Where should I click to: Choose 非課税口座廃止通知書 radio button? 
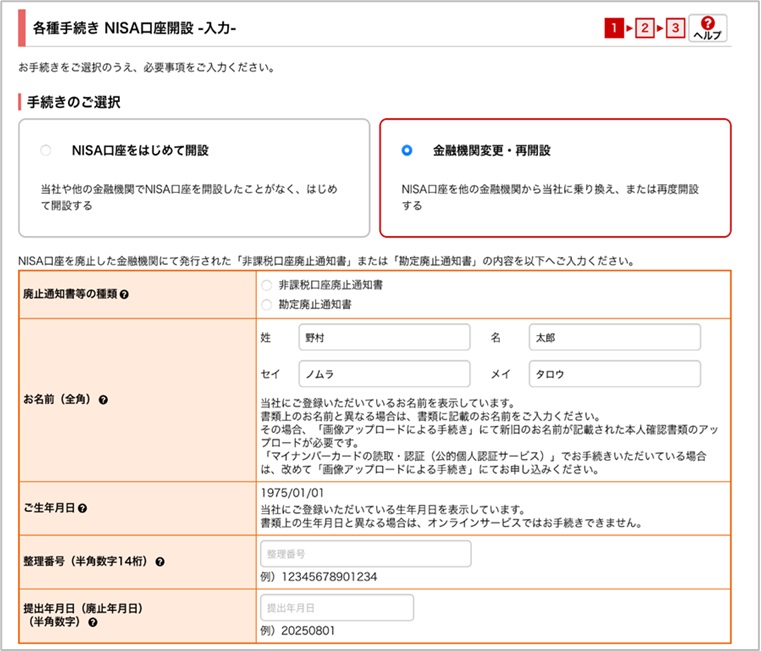coord(266,285)
